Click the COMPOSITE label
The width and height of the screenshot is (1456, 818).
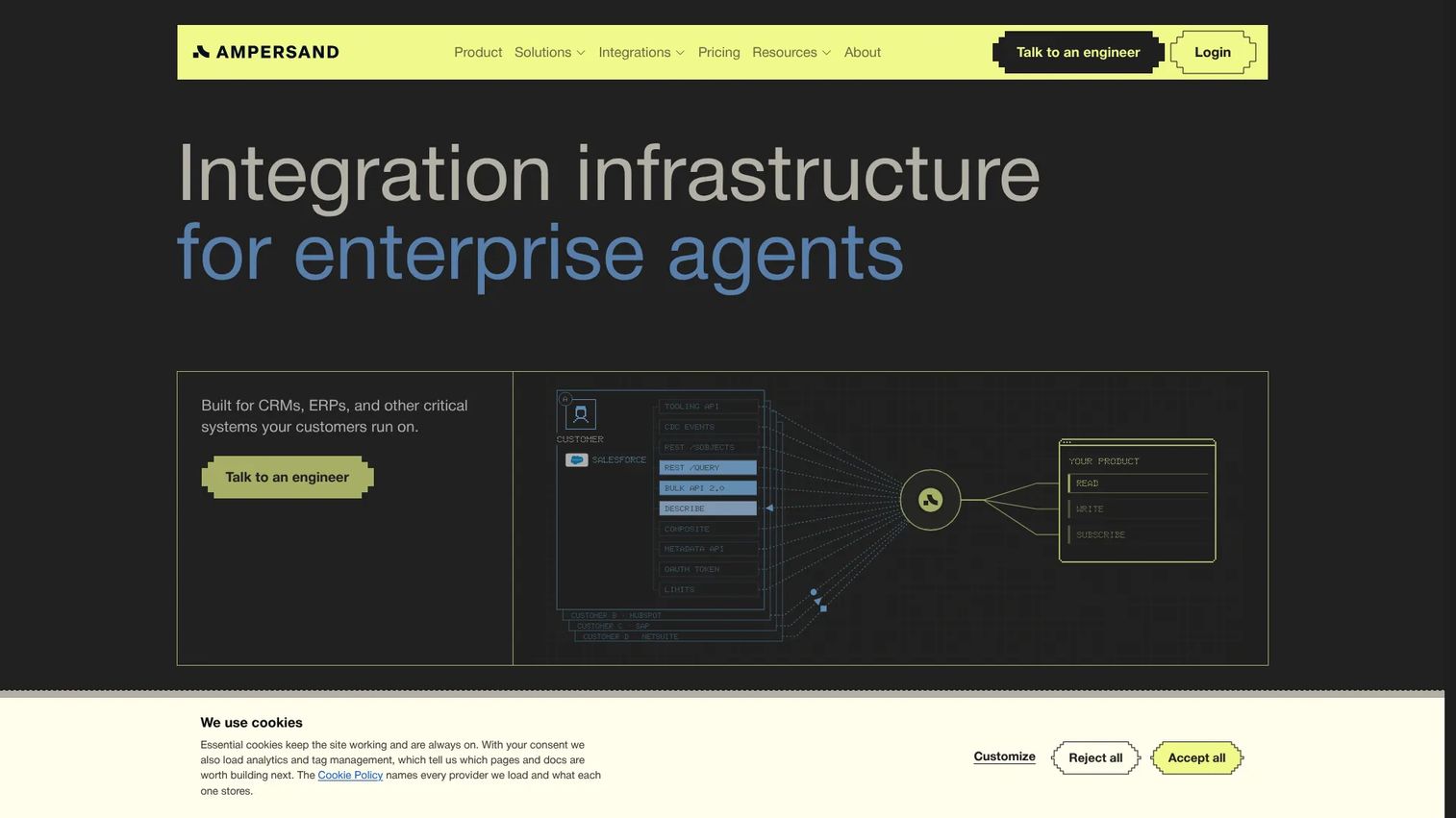(687, 529)
